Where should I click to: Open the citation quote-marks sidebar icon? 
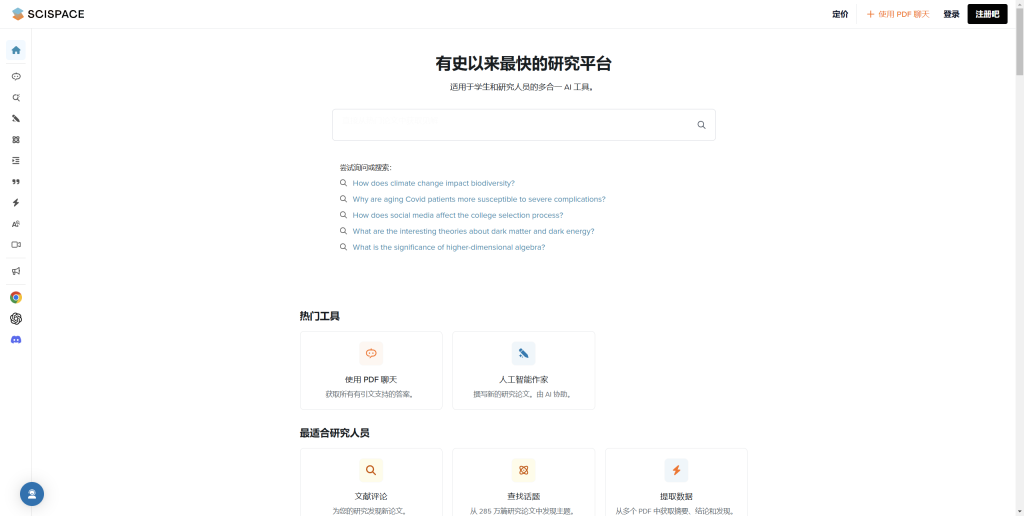click(x=16, y=182)
